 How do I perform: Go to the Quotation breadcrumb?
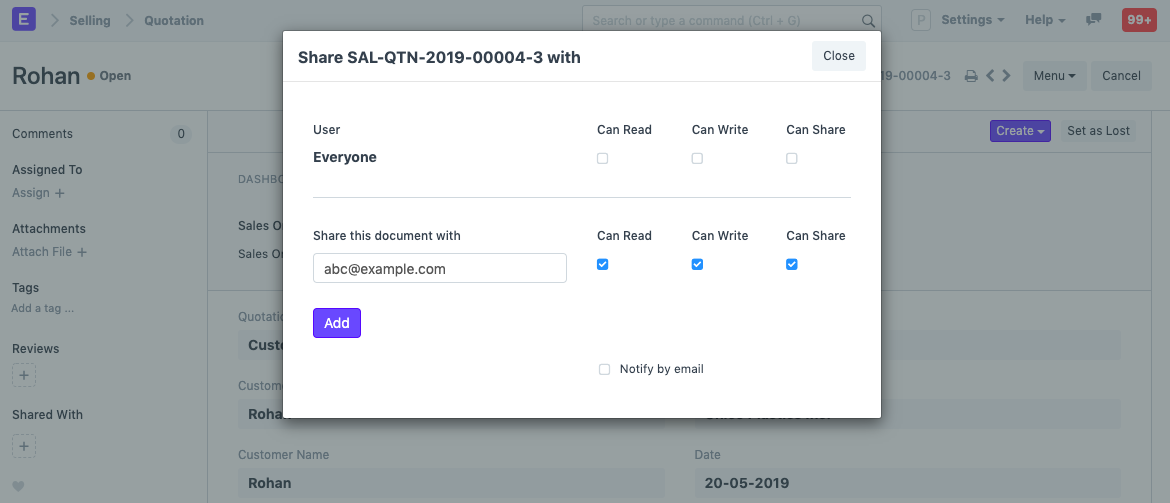(173, 20)
